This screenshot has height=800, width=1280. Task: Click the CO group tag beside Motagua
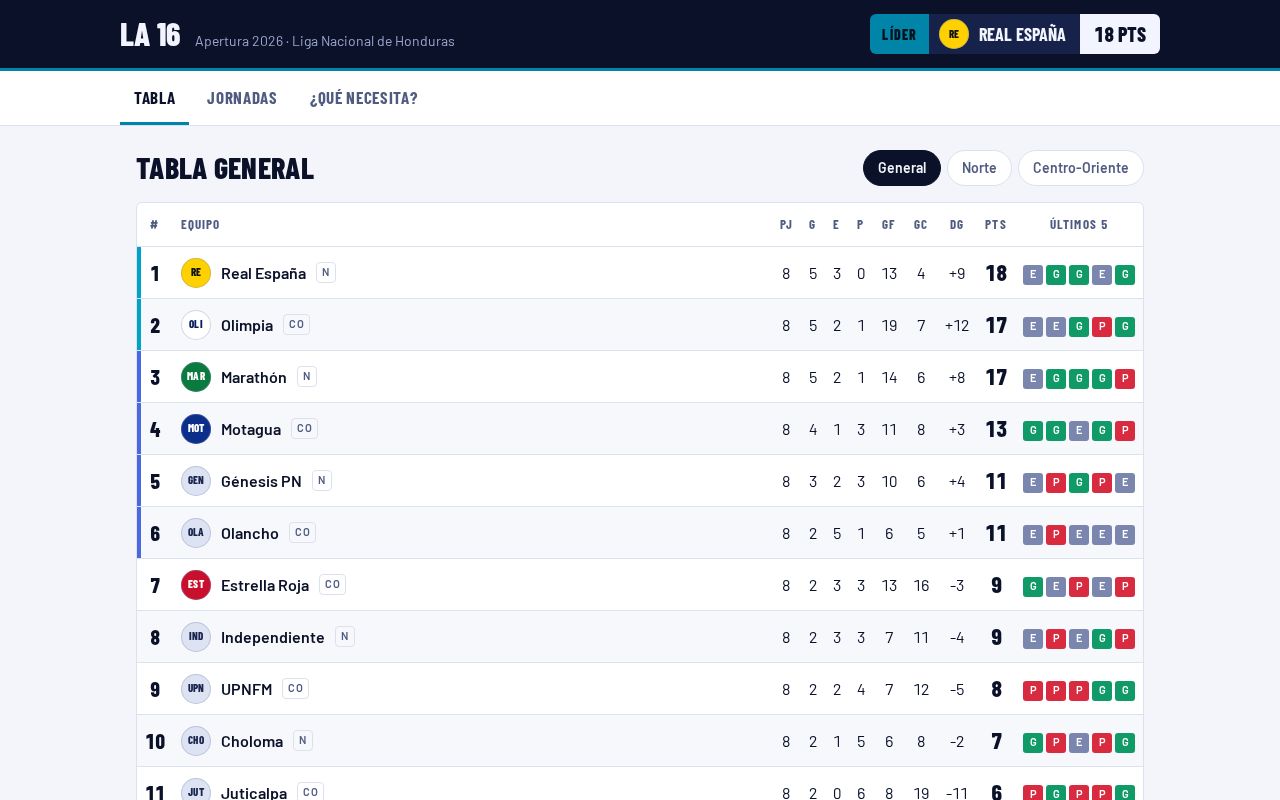point(304,428)
